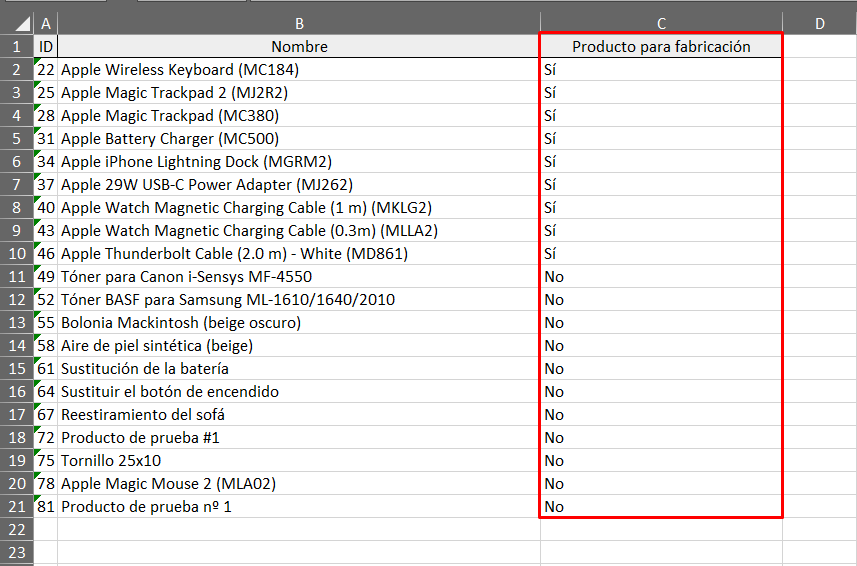The image size is (857, 566).
Task: Select column B header
Action: click(299, 23)
